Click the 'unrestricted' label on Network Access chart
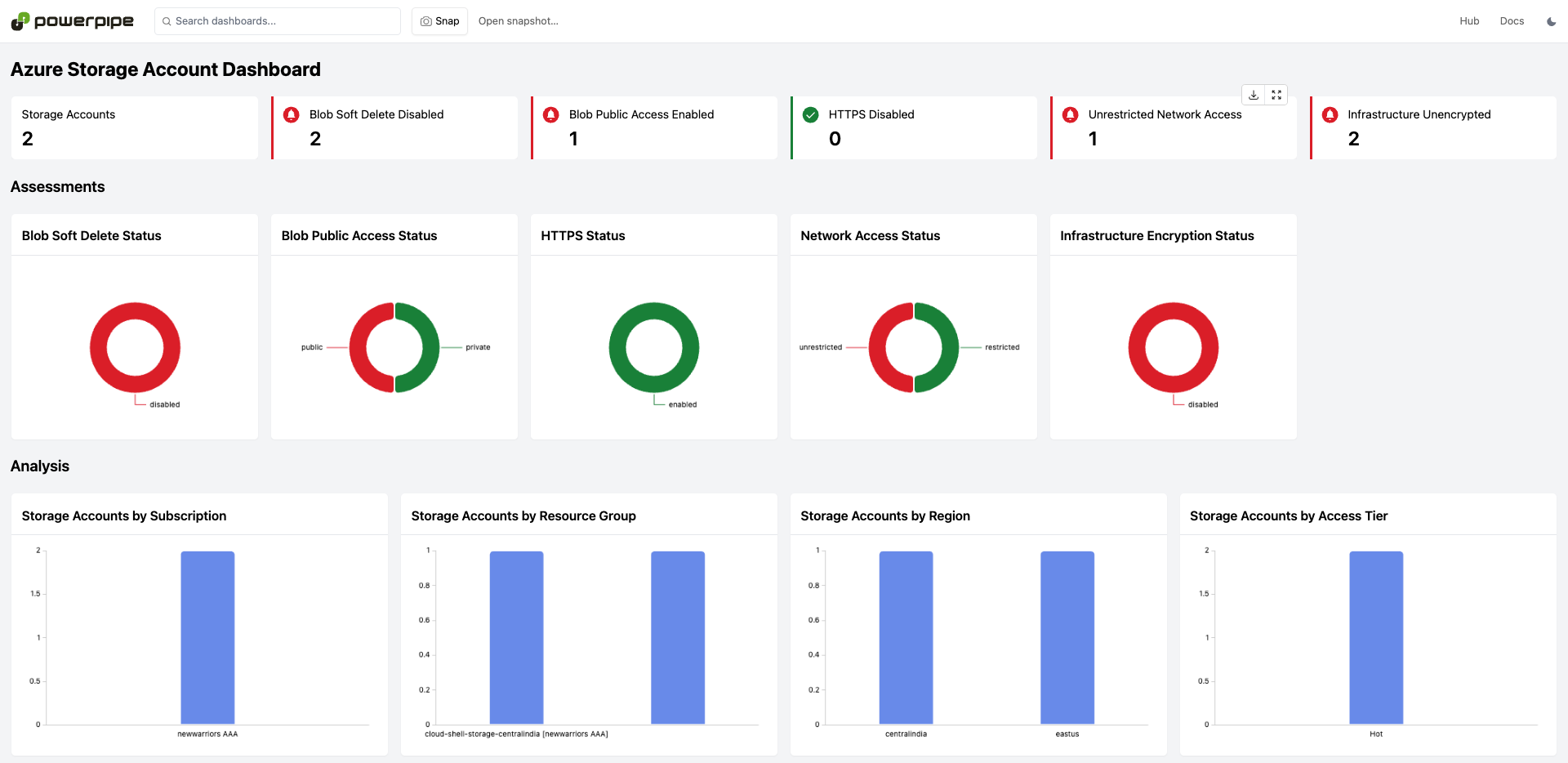1568x763 pixels. 821,347
